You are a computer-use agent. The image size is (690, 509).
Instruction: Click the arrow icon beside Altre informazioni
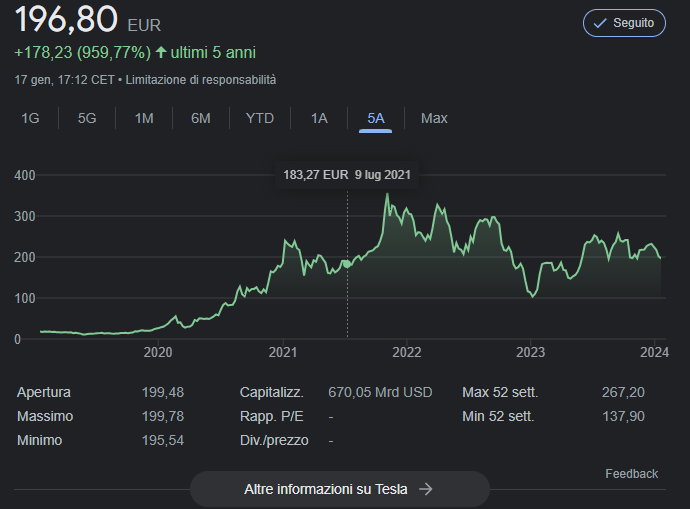(x=426, y=489)
